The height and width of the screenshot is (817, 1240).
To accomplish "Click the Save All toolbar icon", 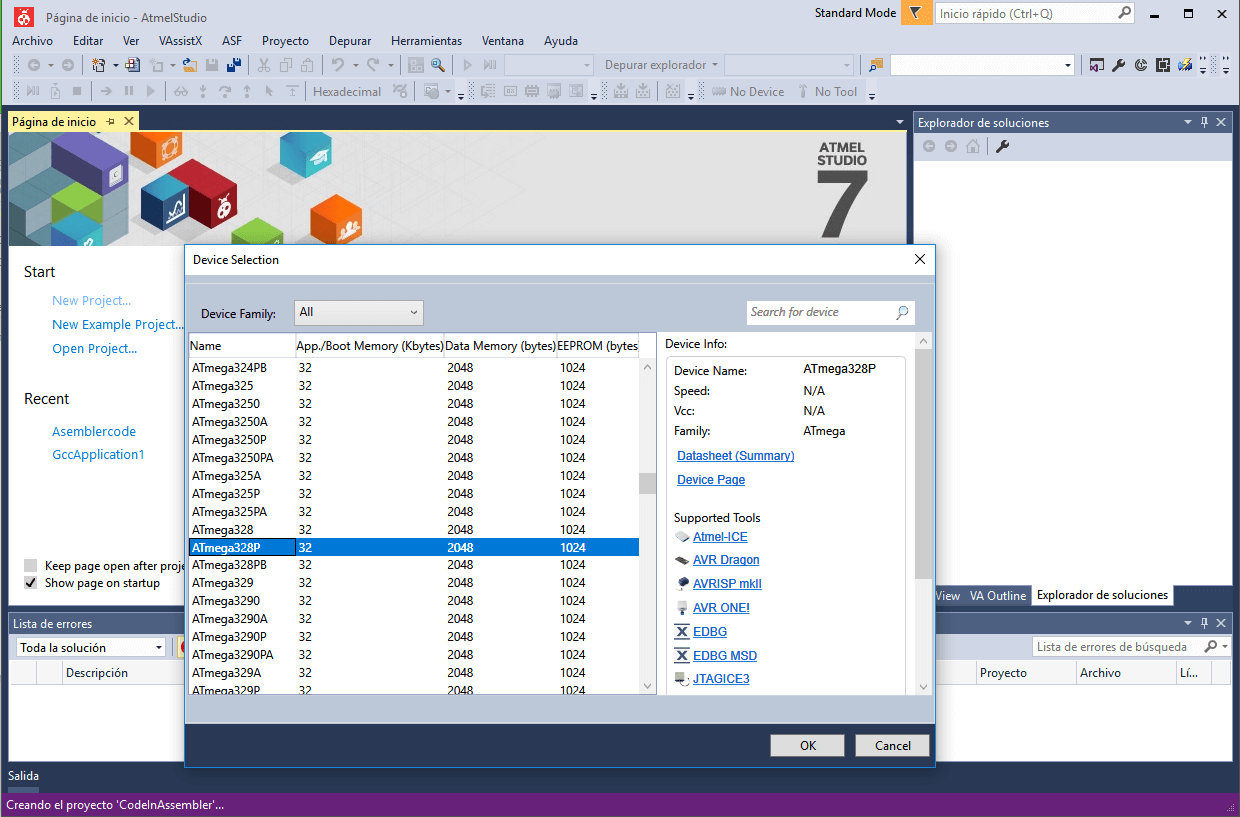I will coord(233,65).
